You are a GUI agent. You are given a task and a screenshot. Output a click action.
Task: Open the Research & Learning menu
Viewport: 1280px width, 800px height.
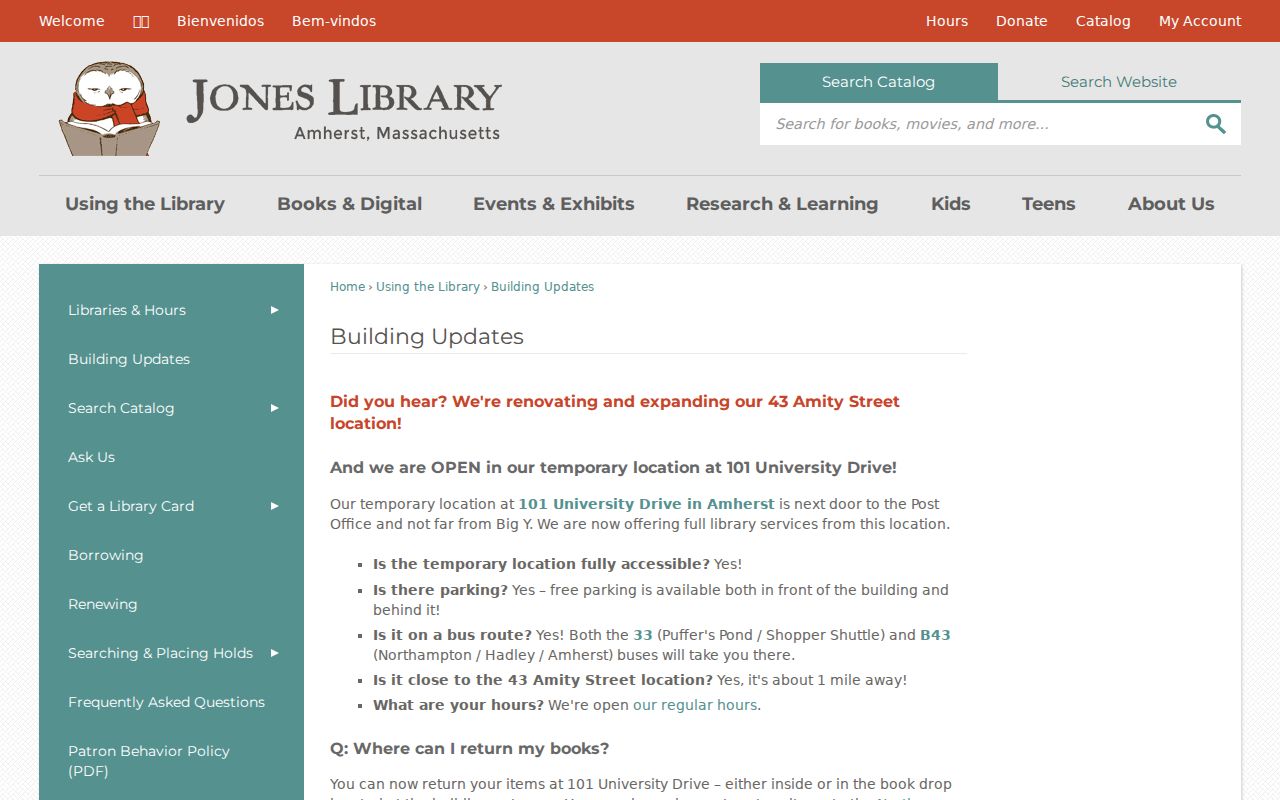tap(782, 204)
